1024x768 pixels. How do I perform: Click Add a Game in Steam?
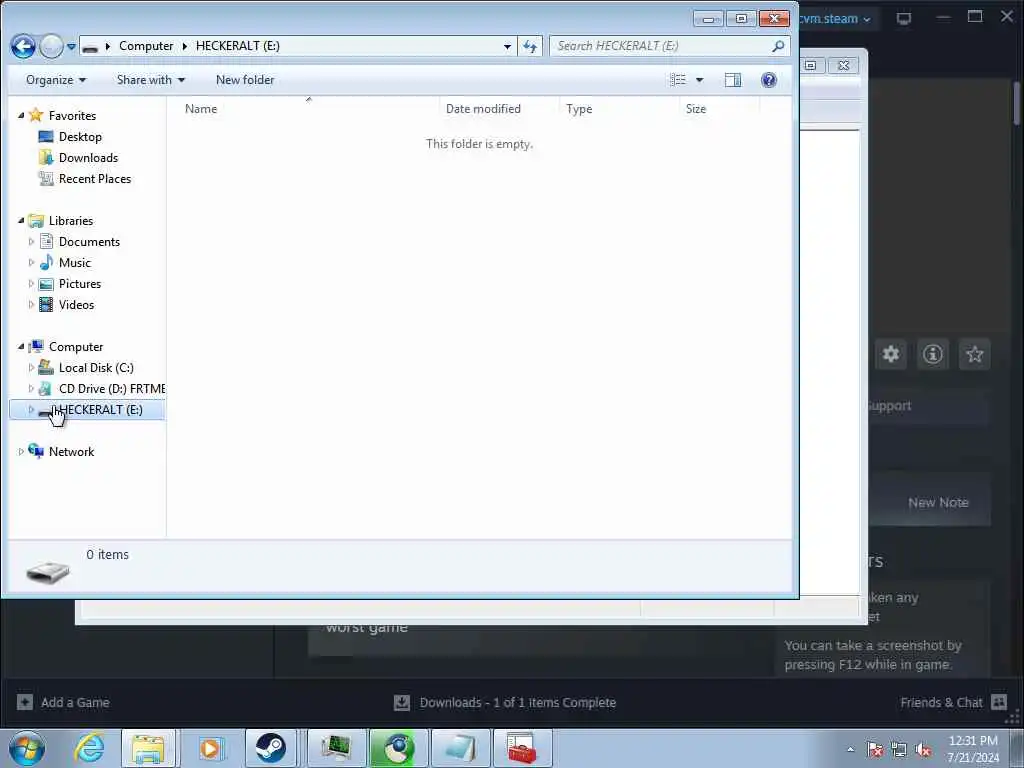click(x=63, y=703)
